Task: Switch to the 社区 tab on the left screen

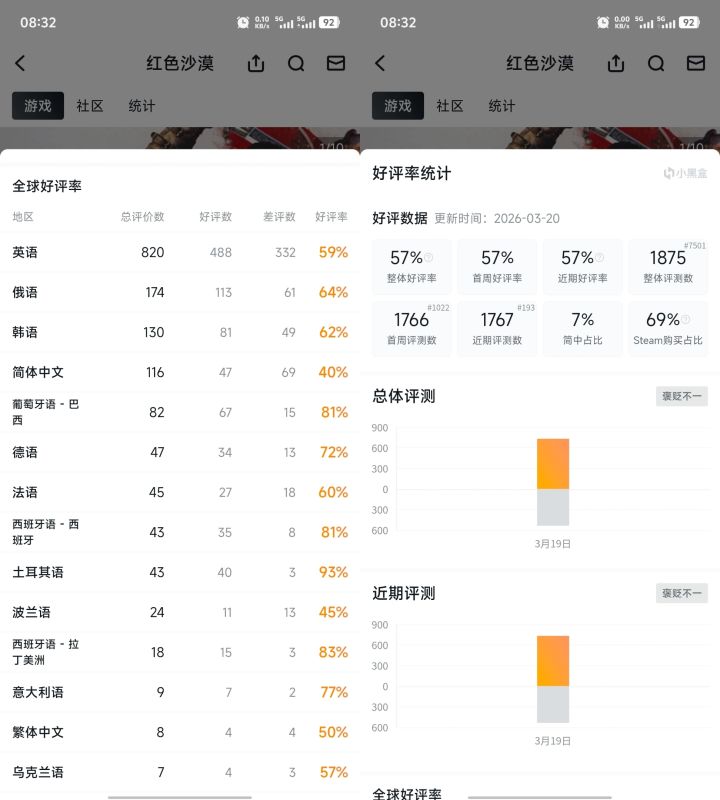Action: coord(90,106)
